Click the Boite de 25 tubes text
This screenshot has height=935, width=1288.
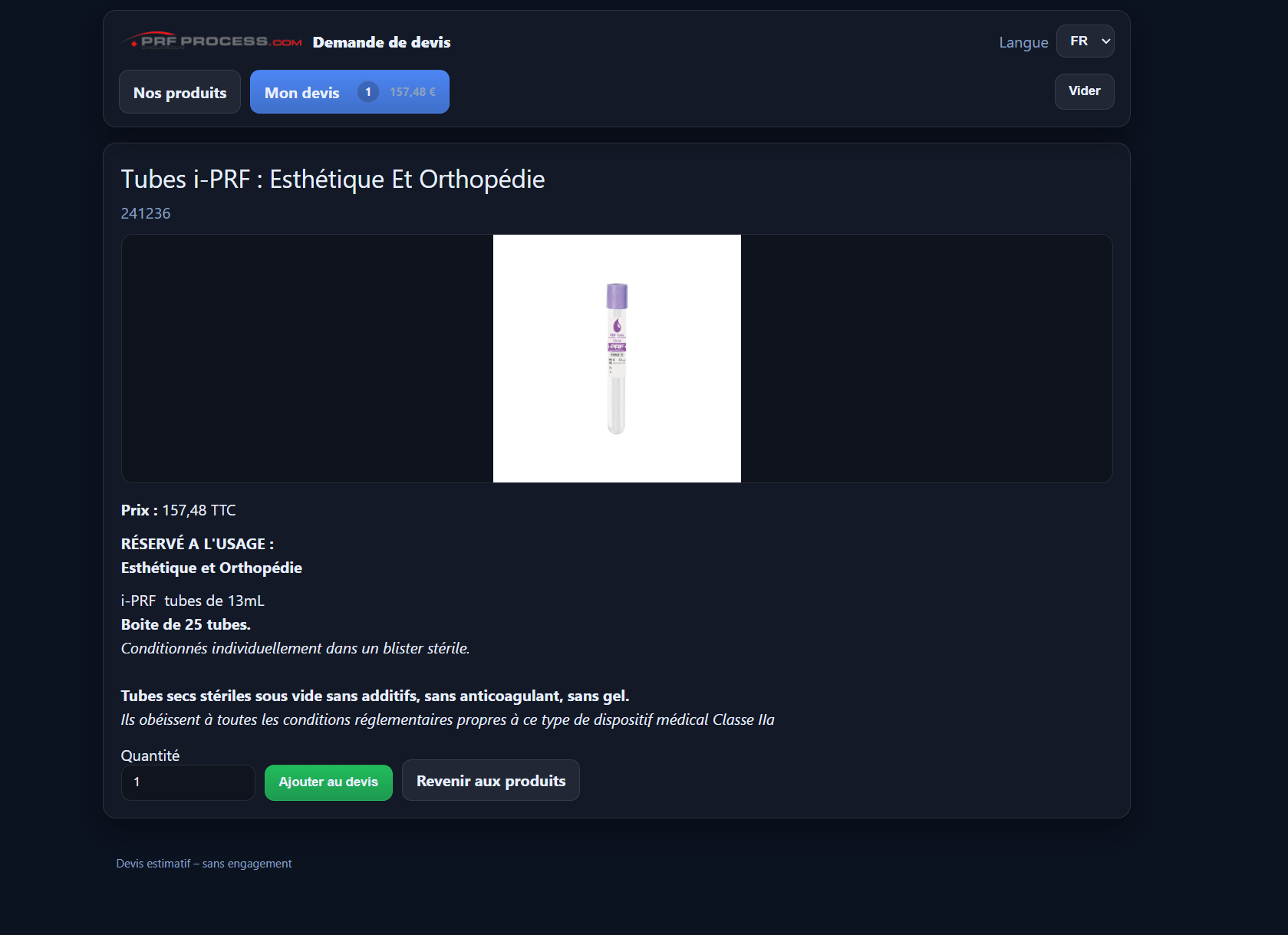click(x=186, y=624)
